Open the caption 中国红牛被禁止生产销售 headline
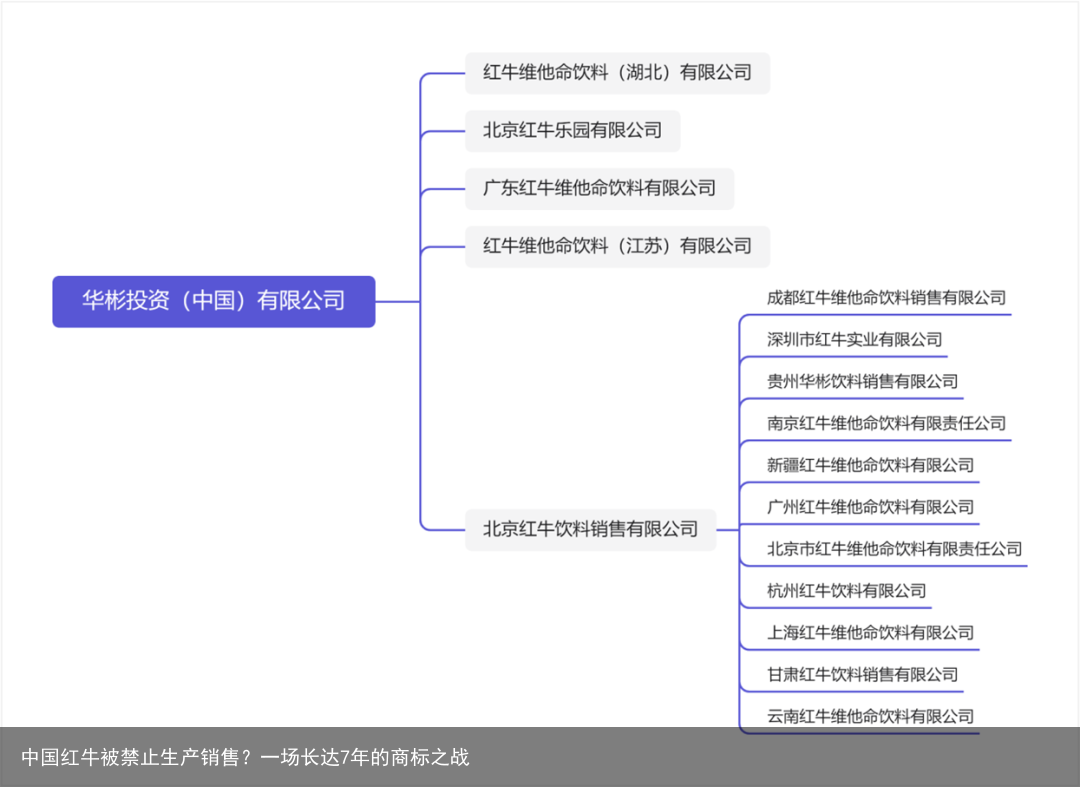This screenshot has height=787, width=1080. click(x=245, y=757)
